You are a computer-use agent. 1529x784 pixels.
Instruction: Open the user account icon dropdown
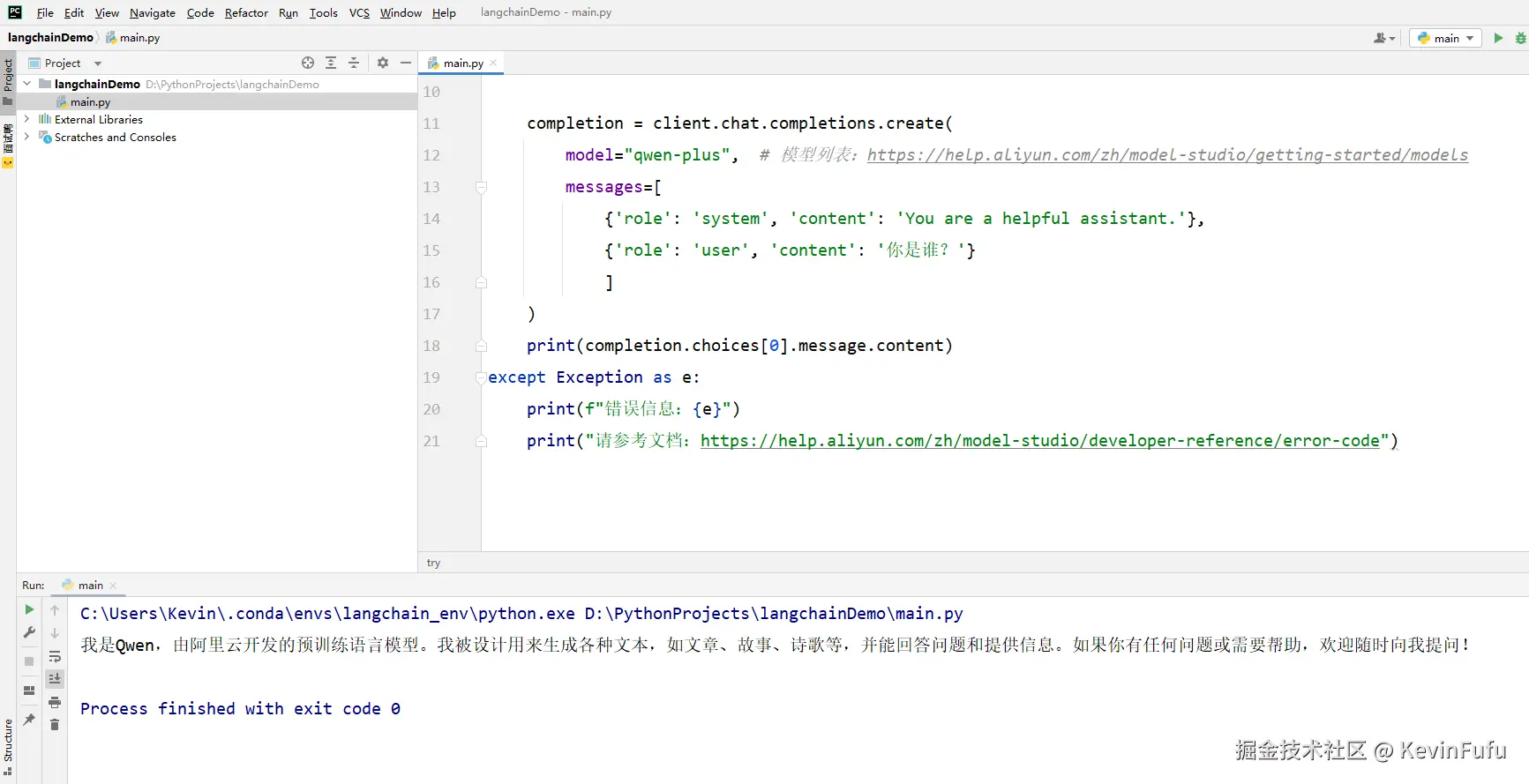pos(1384,38)
